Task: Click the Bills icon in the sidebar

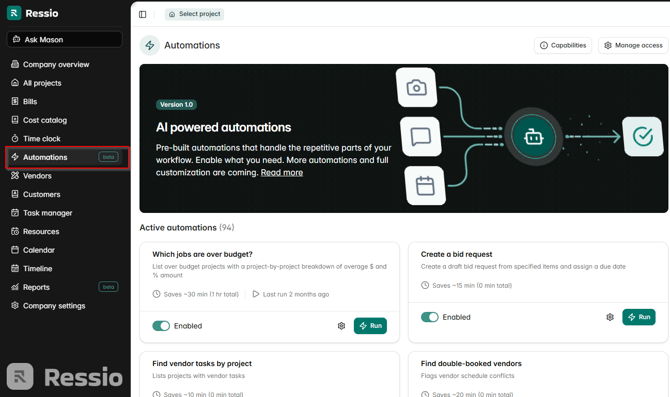Action: click(15, 101)
